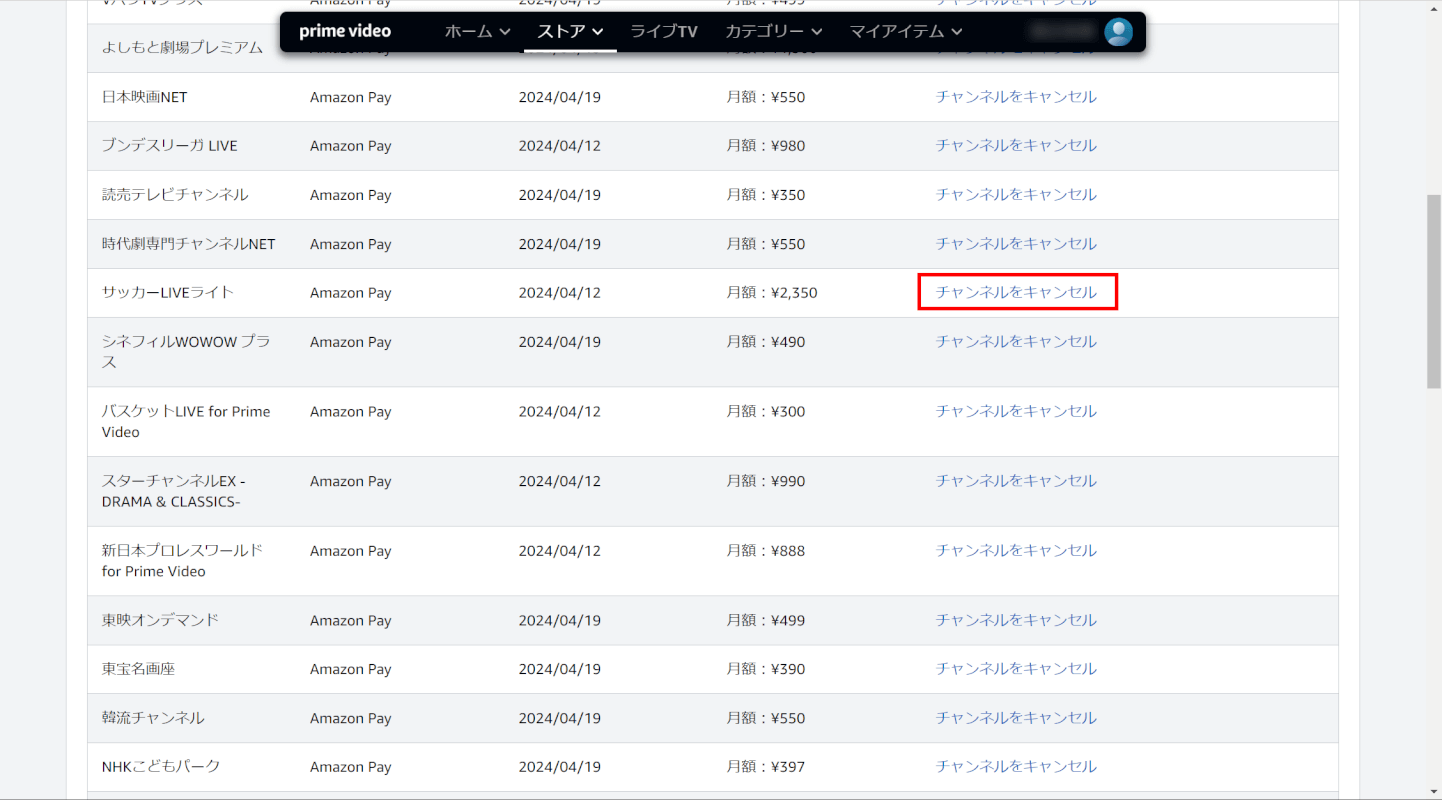The image size is (1442, 800).
Task: Select the 韓流チャンネル channel name
Action: (153, 718)
